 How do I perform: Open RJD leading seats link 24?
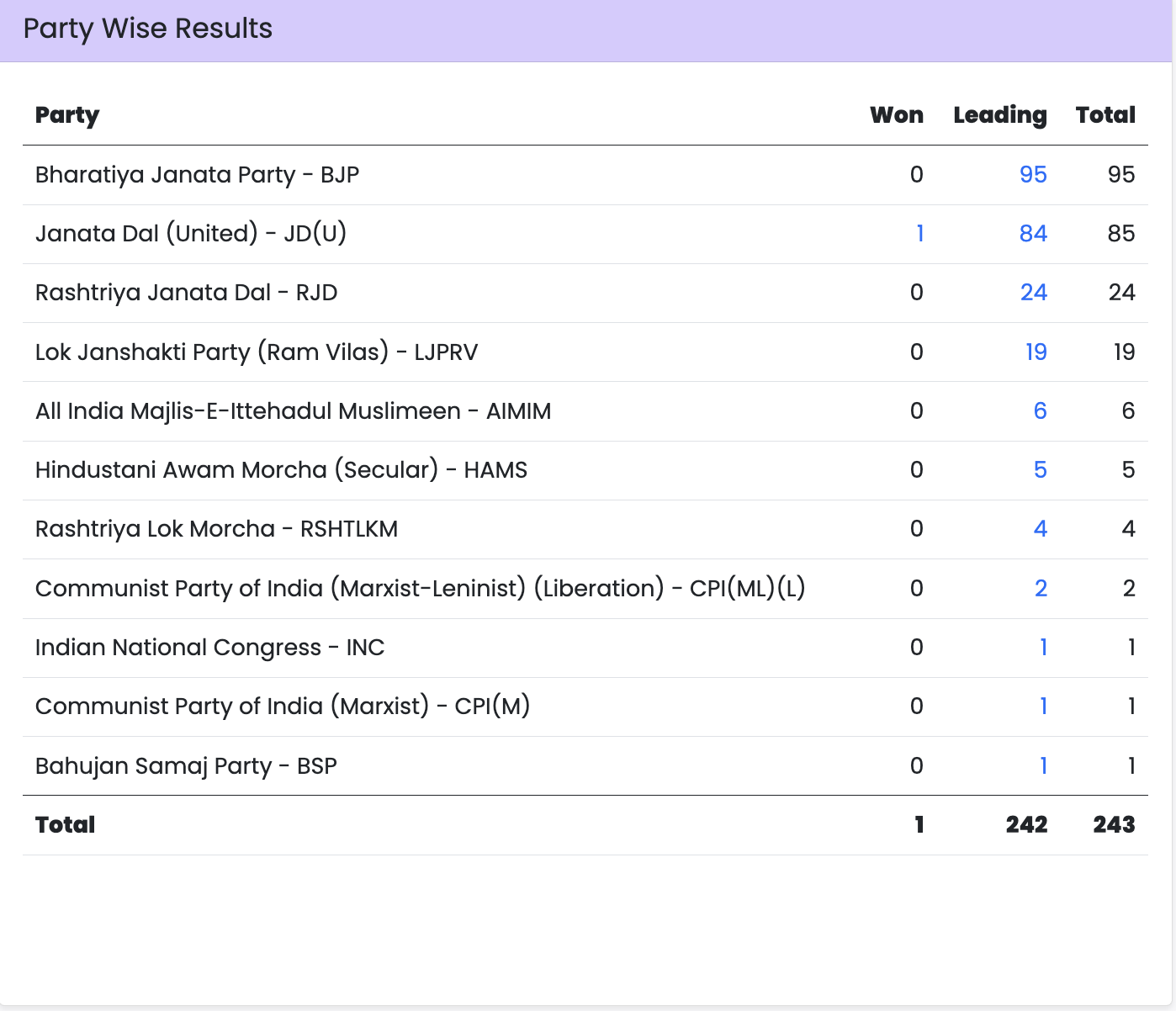pos(1033,292)
